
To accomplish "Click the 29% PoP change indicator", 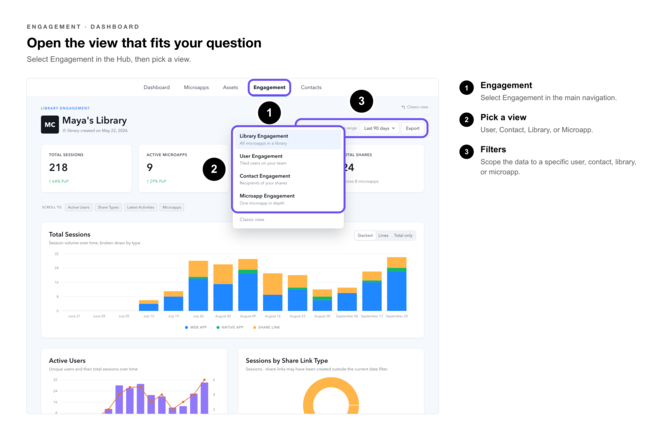I will (x=156, y=181).
